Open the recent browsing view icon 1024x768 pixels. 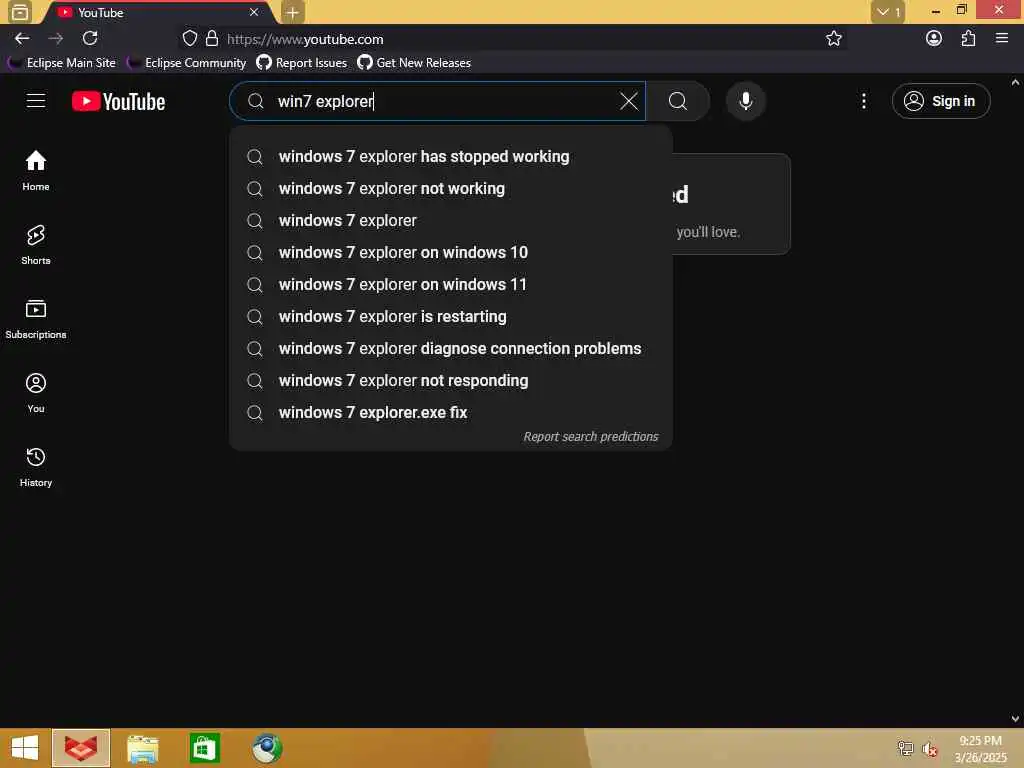pyautogui.click(x=20, y=12)
